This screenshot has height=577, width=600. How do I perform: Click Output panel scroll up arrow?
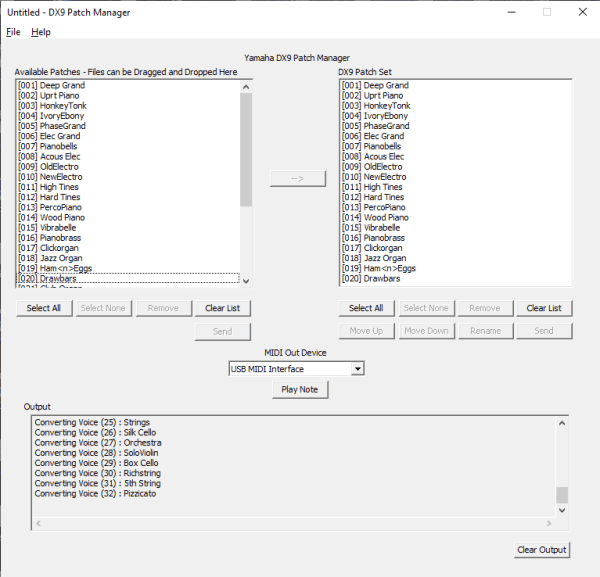pyautogui.click(x=562, y=421)
